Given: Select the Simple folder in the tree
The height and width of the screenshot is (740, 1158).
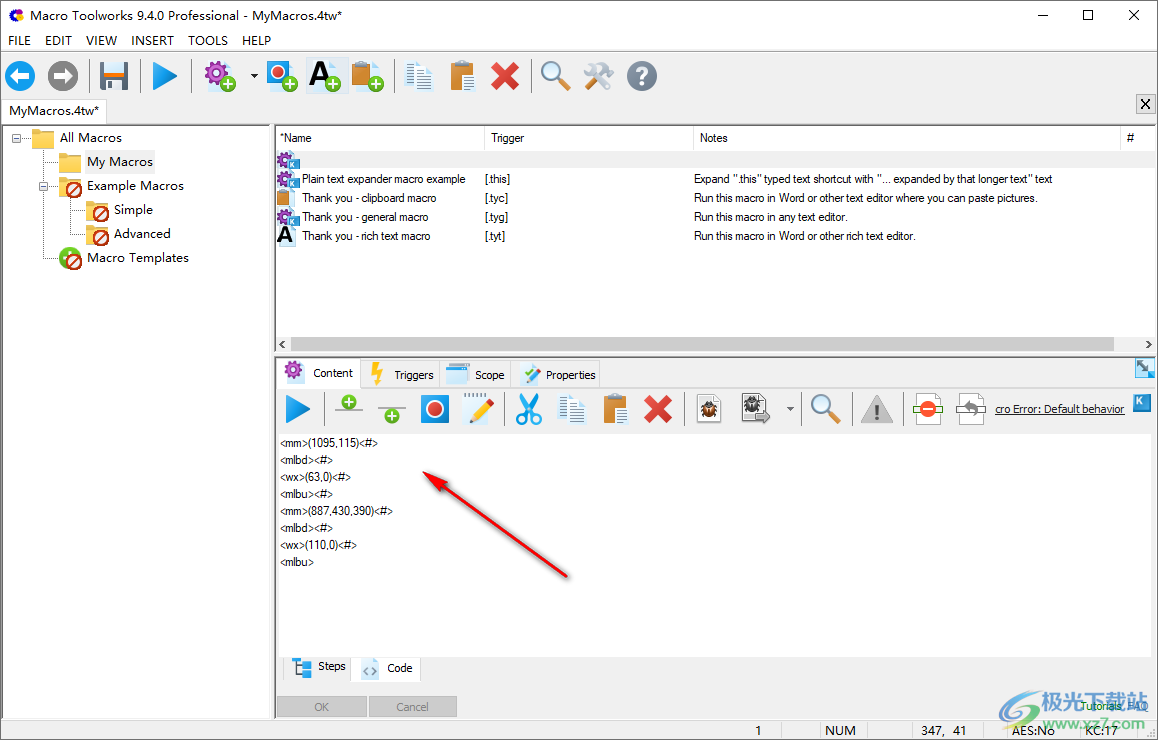Looking at the screenshot, I should coord(133,210).
